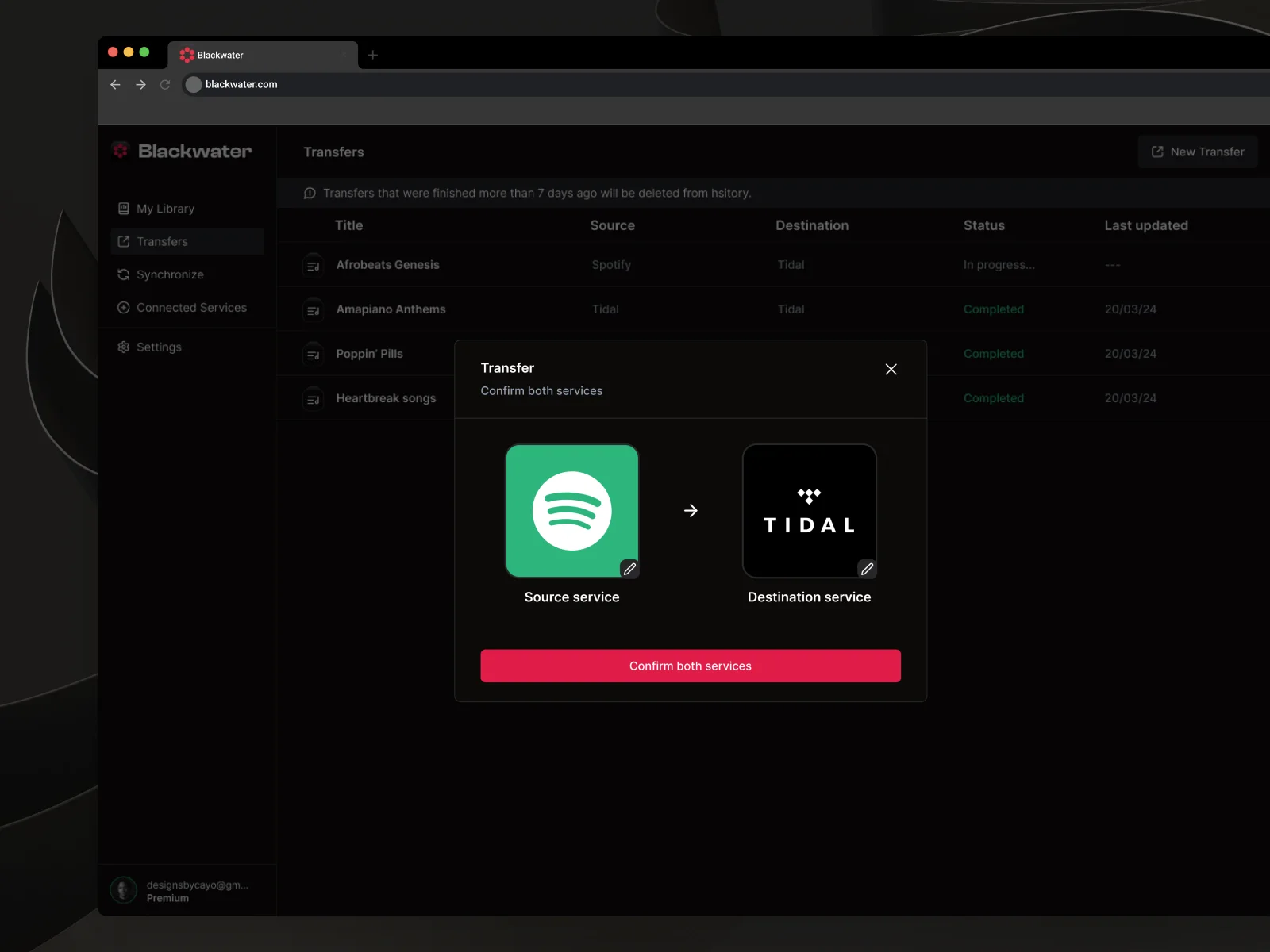Open My Library in sidebar
The height and width of the screenshot is (952, 1270).
[x=187, y=209]
